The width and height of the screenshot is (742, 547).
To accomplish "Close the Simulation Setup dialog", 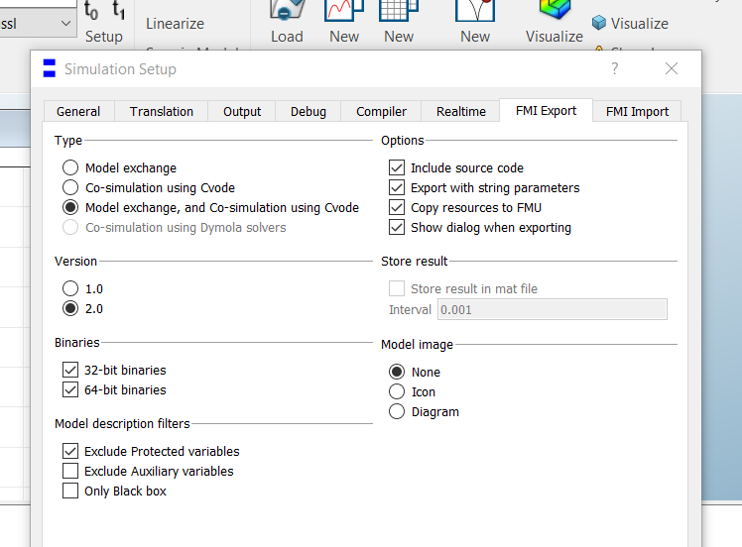I will pos(671,69).
